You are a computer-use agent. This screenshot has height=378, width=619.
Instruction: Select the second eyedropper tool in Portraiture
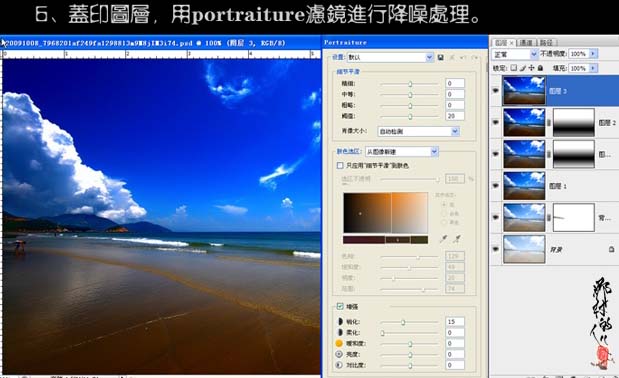[x=457, y=239]
